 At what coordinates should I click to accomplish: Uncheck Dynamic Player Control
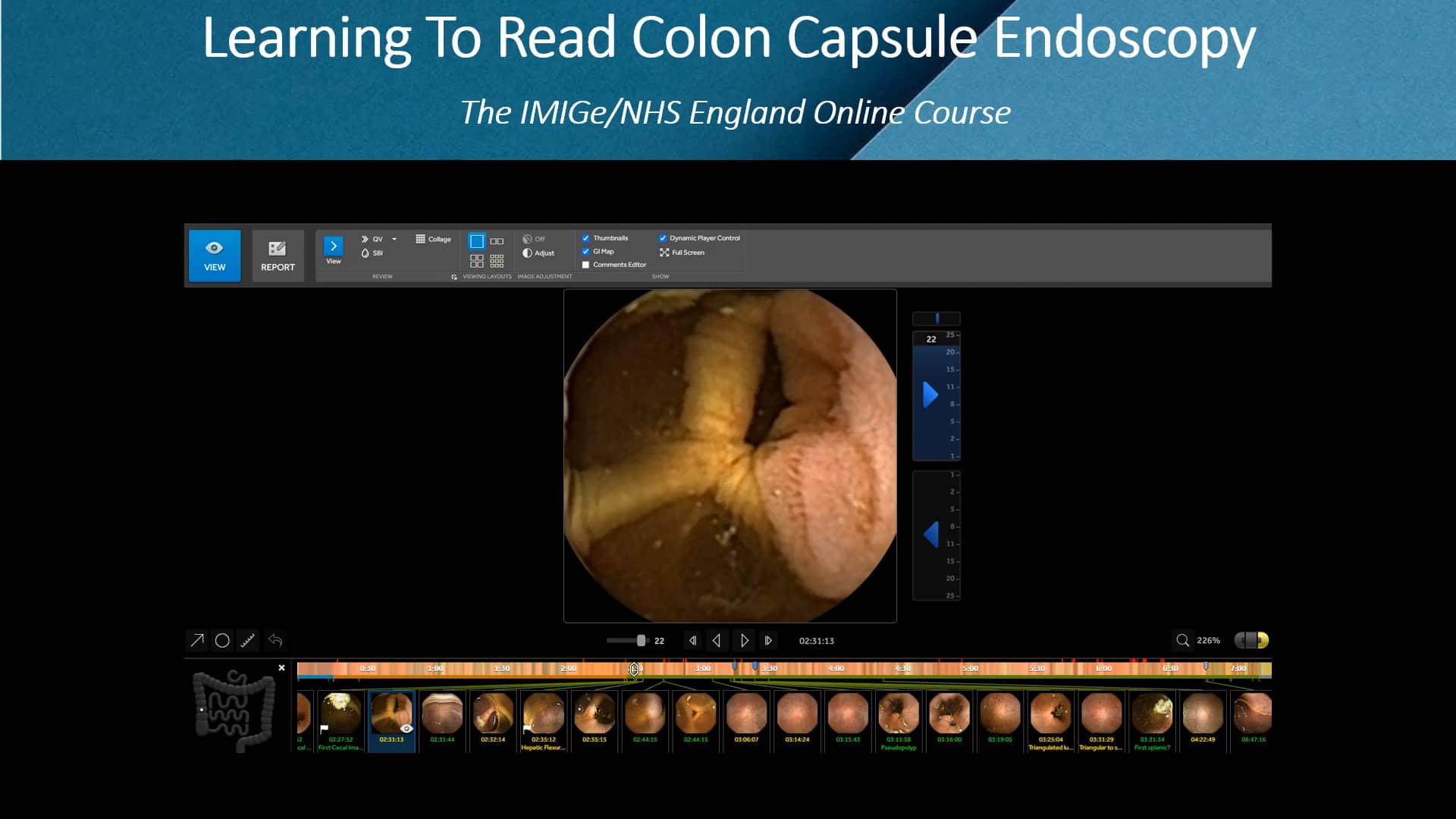[664, 237]
